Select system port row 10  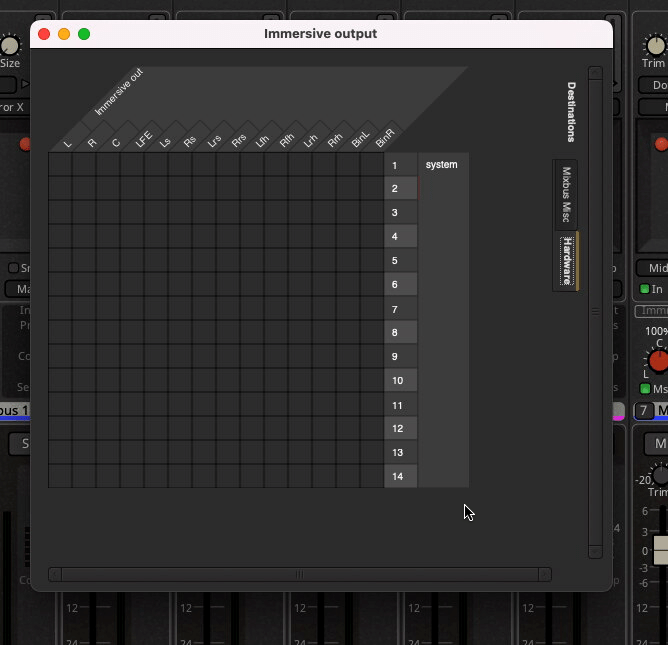400,380
